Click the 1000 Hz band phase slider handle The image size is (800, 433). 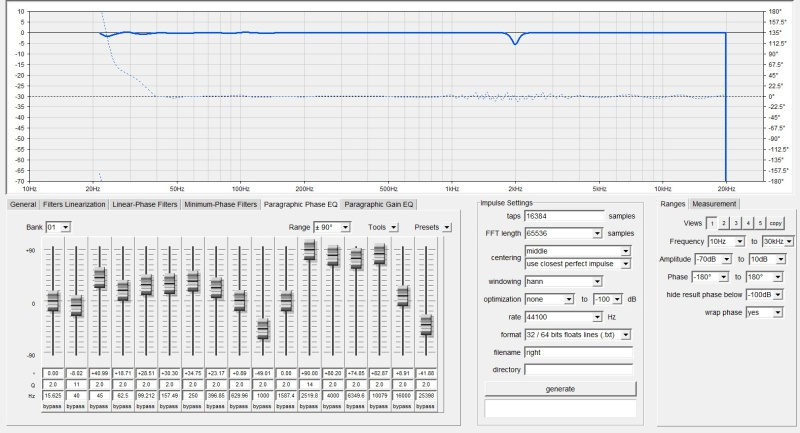tap(262, 328)
